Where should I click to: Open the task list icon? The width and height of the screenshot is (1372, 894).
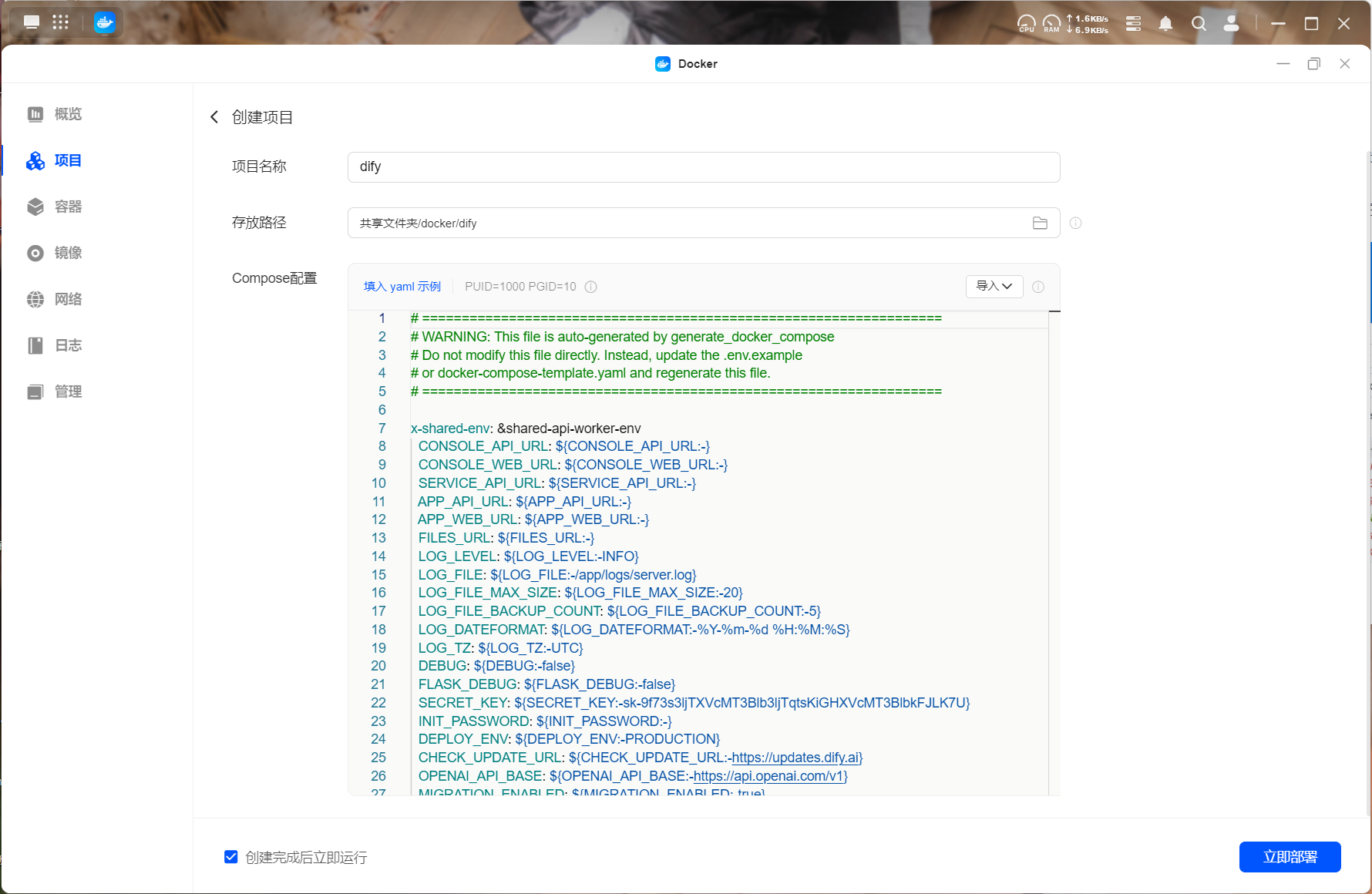coord(1133,24)
